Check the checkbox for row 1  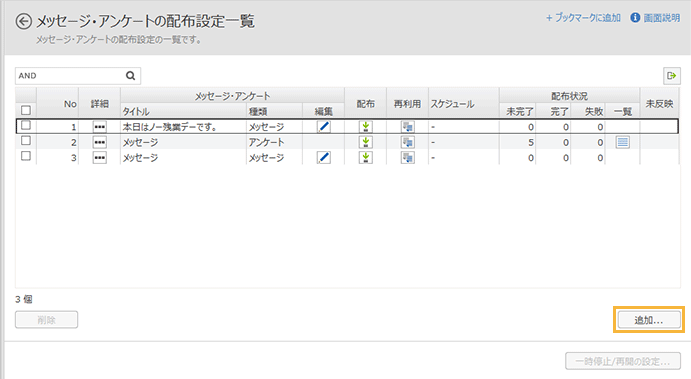click(26, 125)
